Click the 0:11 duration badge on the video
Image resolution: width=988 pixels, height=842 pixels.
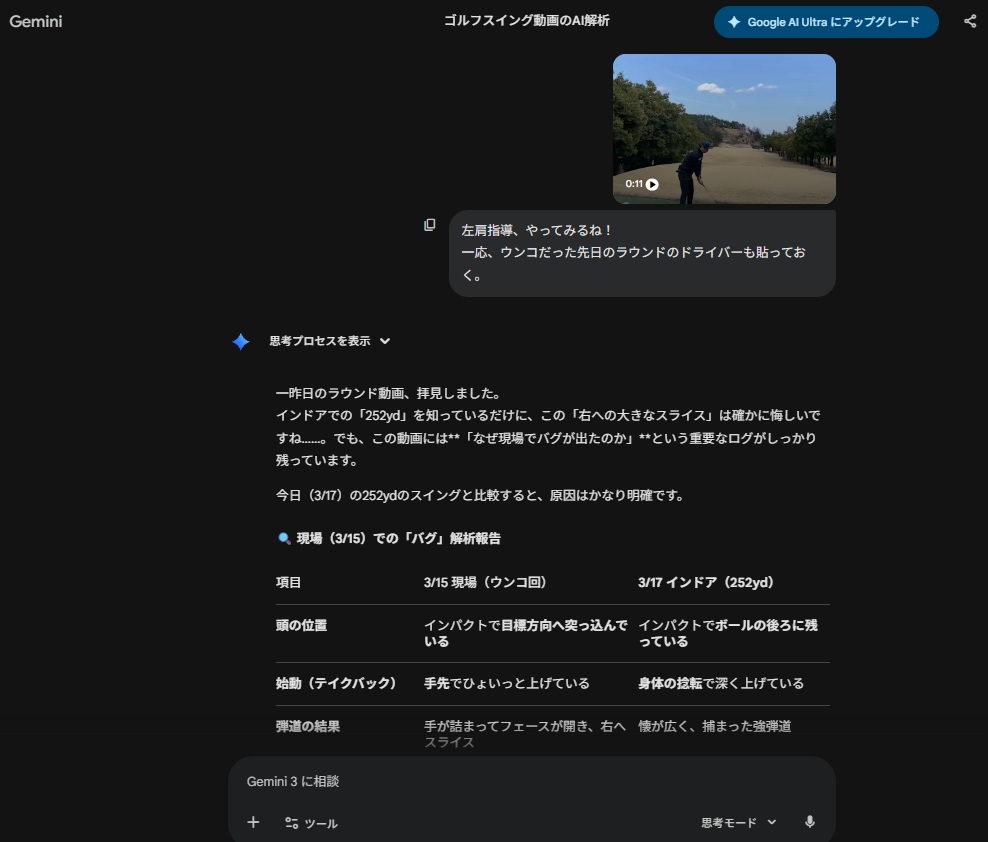[x=638, y=184]
